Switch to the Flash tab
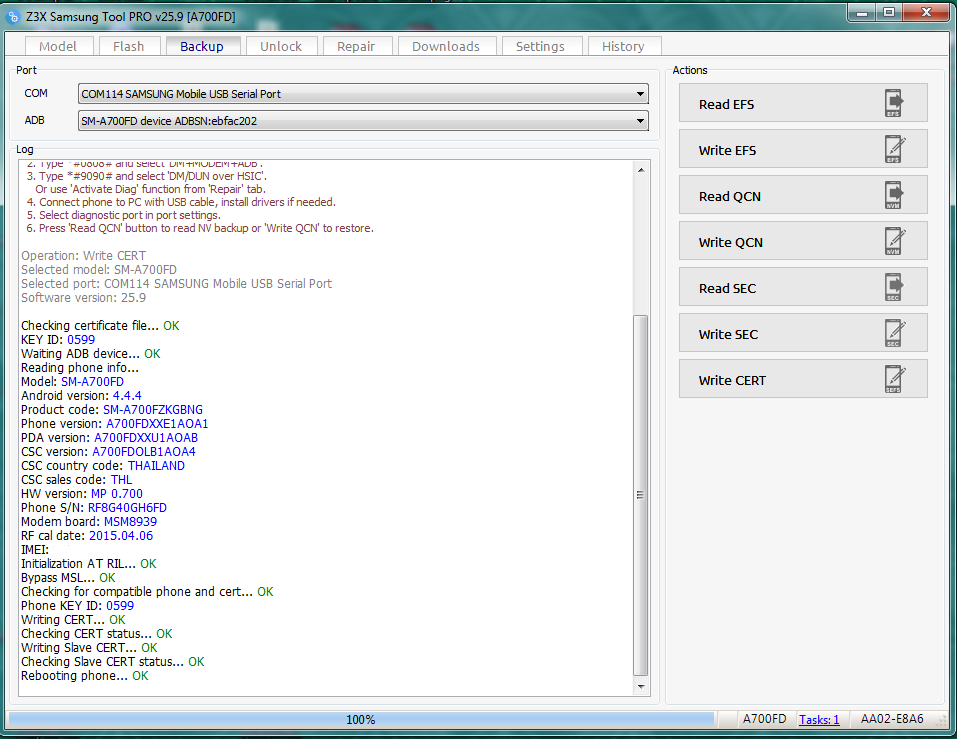This screenshot has height=739, width=957. (128, 46)
